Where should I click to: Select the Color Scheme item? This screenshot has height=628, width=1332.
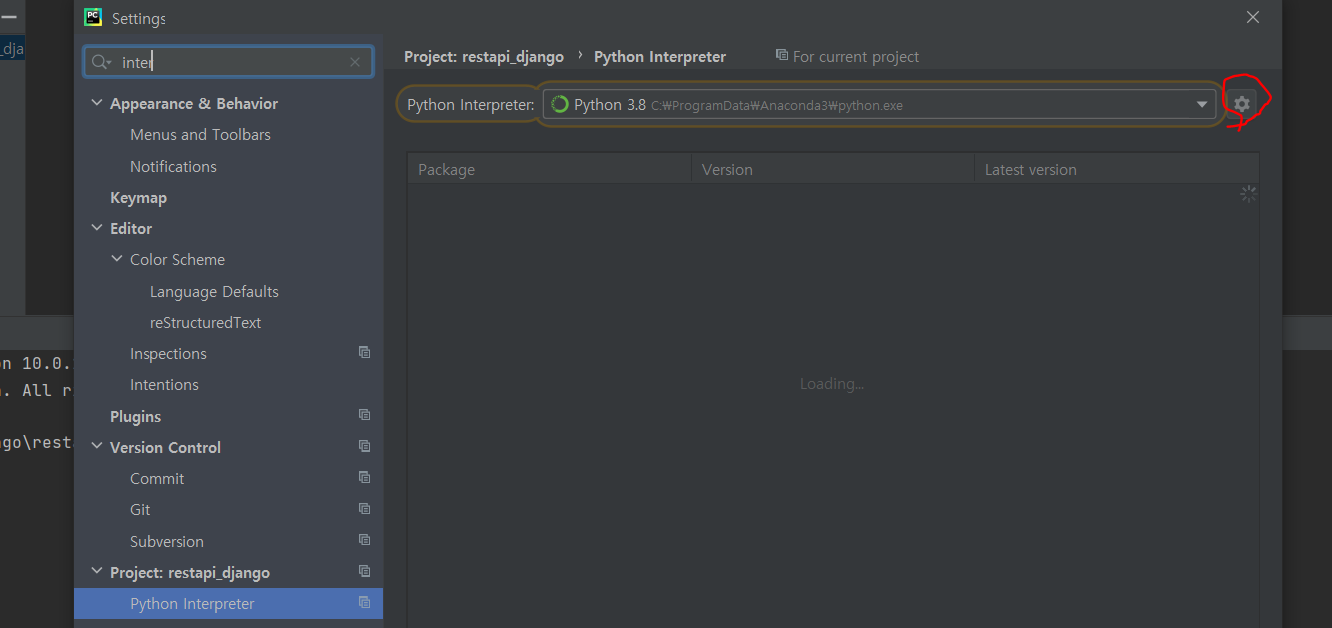[177, 259]
